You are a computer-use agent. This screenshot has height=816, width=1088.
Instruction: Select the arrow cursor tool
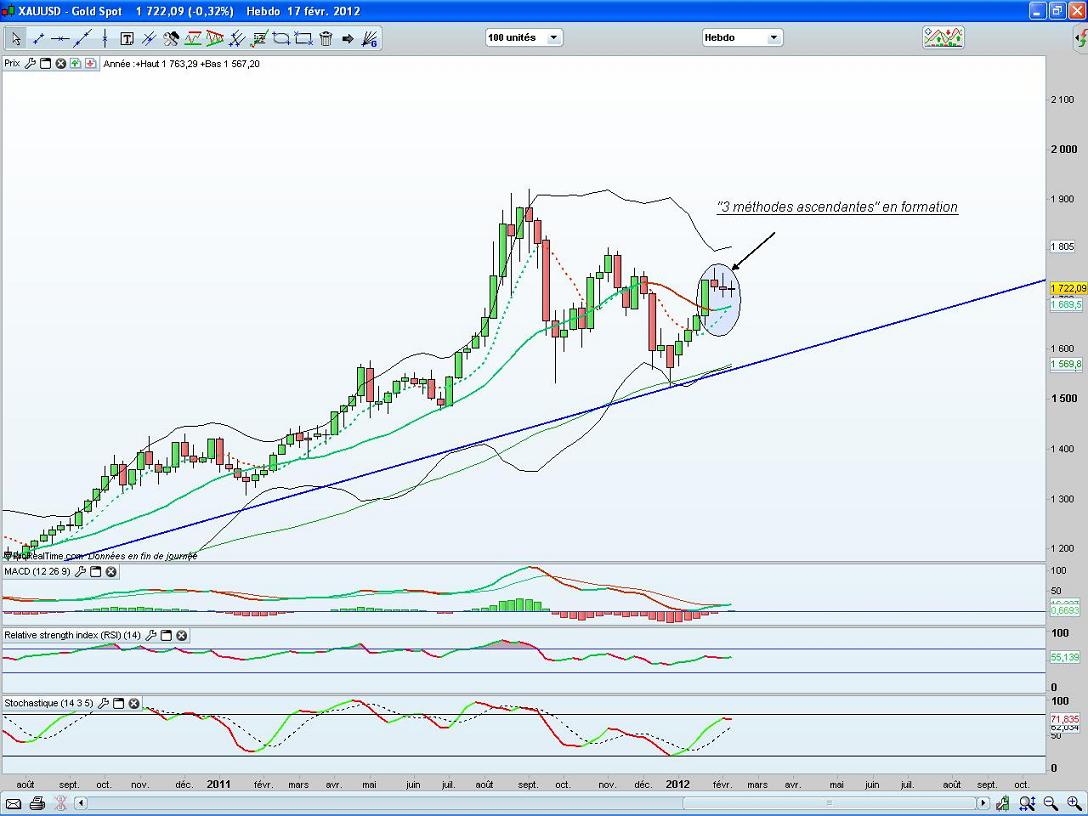[x=16, y=39]
